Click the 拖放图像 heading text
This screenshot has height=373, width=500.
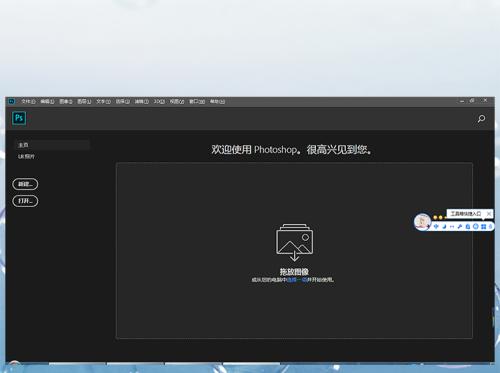[294, 271]
